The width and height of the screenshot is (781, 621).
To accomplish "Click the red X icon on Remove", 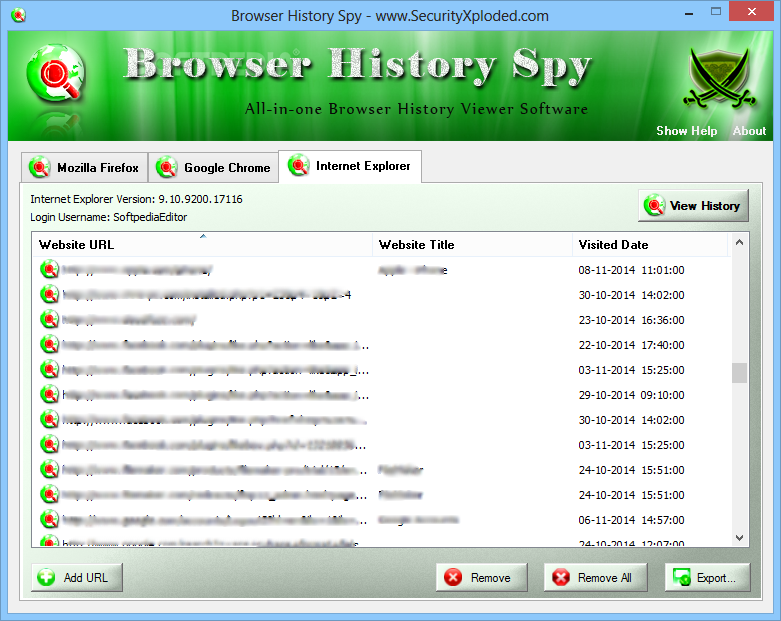I will 453,577.
